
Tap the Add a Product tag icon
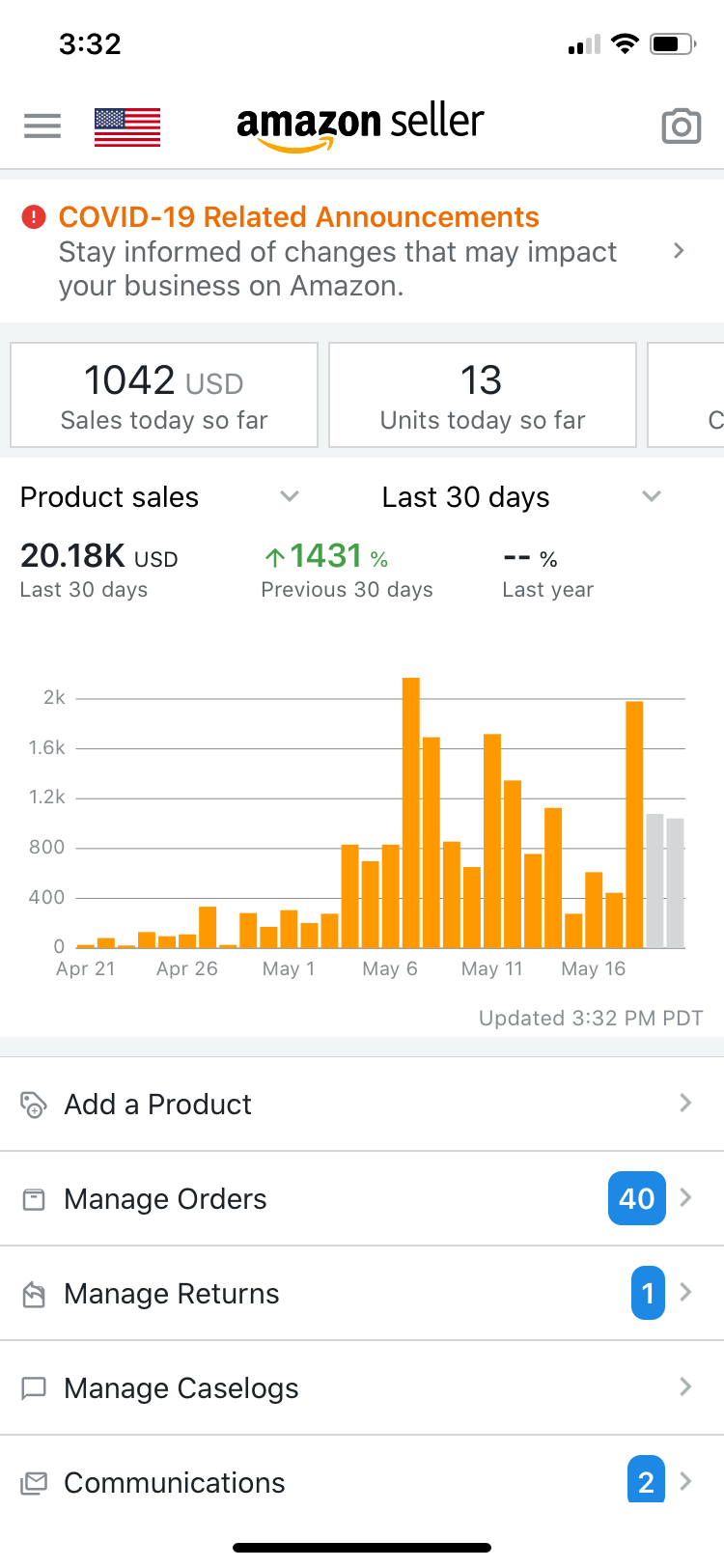[x=34, y=1104]
